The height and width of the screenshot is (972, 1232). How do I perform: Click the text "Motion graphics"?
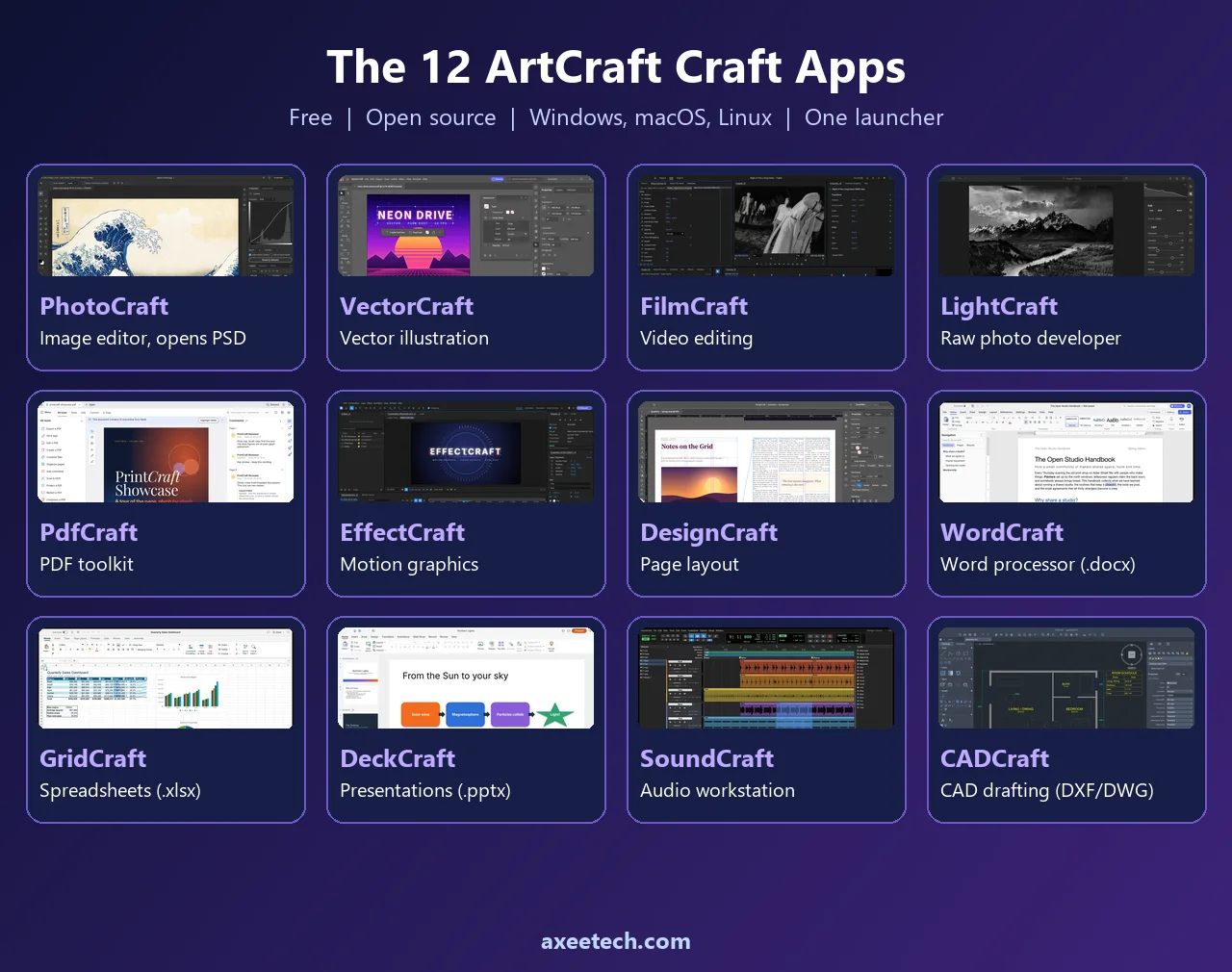(409, 564)
